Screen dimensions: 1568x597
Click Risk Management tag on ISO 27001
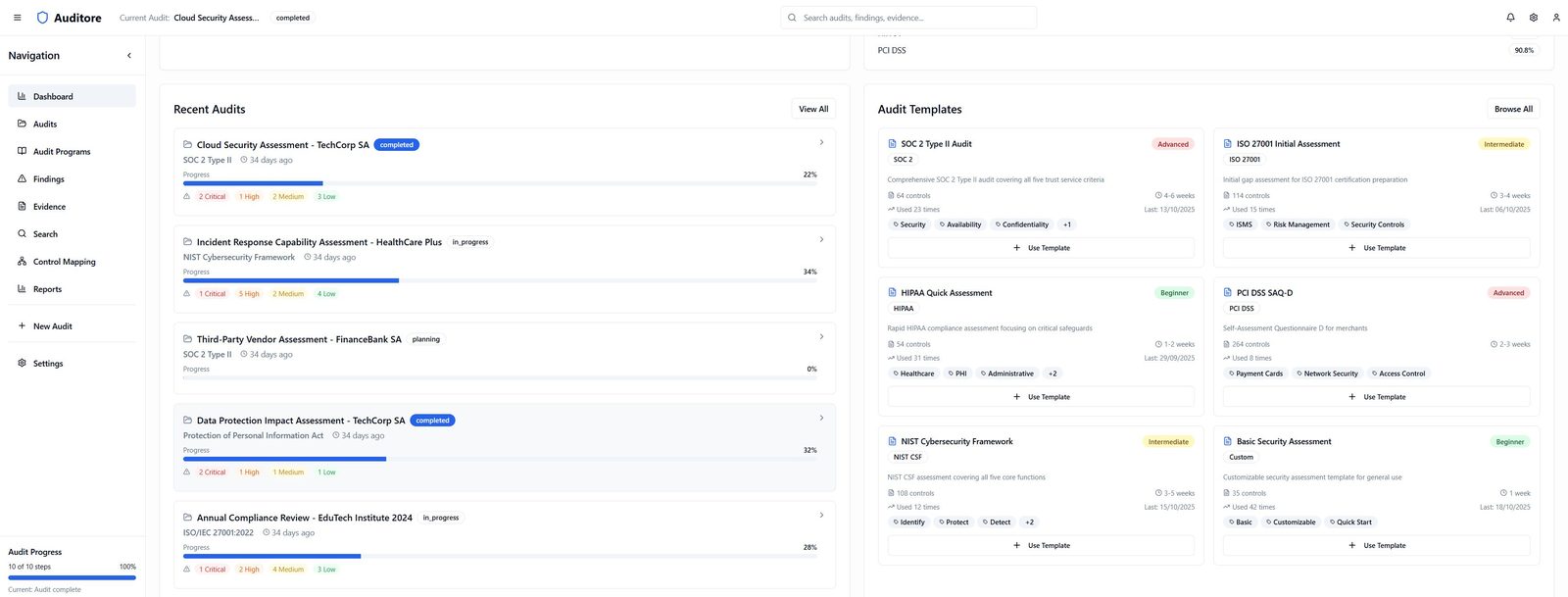pyautogui.click(x=1298, y=224)
